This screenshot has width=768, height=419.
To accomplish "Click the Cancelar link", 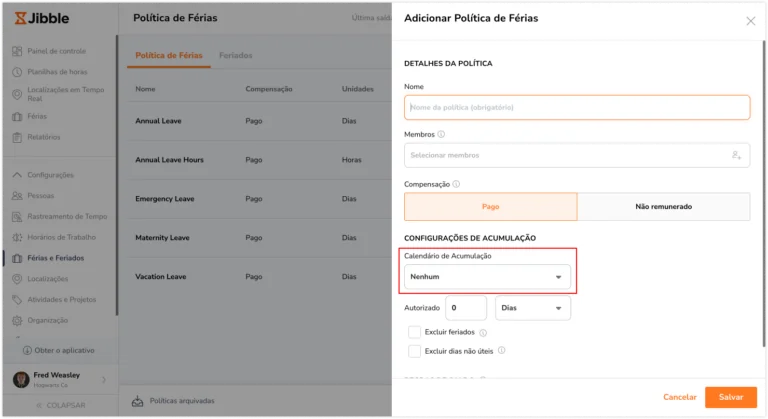I will (679, 397).
